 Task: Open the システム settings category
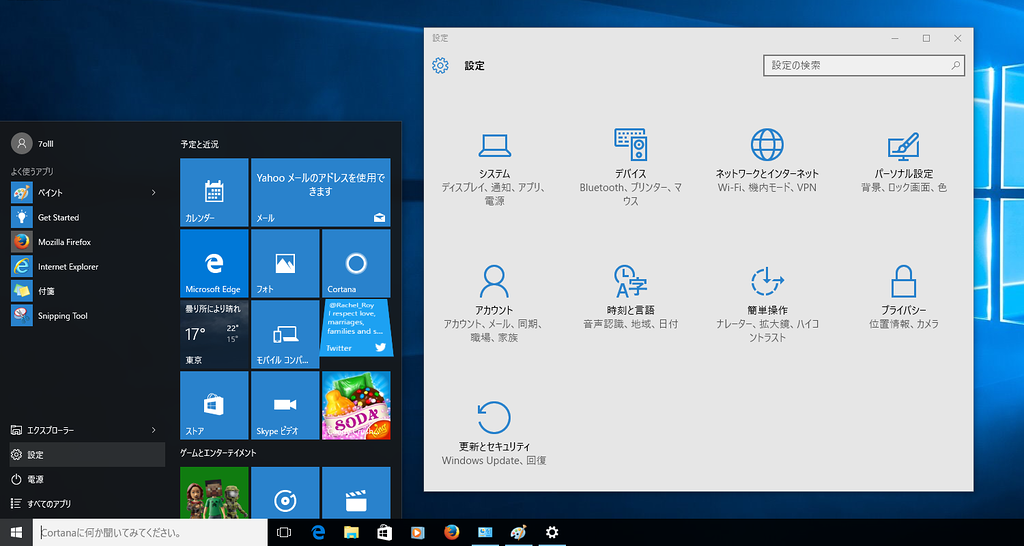[x=494, y=170]
